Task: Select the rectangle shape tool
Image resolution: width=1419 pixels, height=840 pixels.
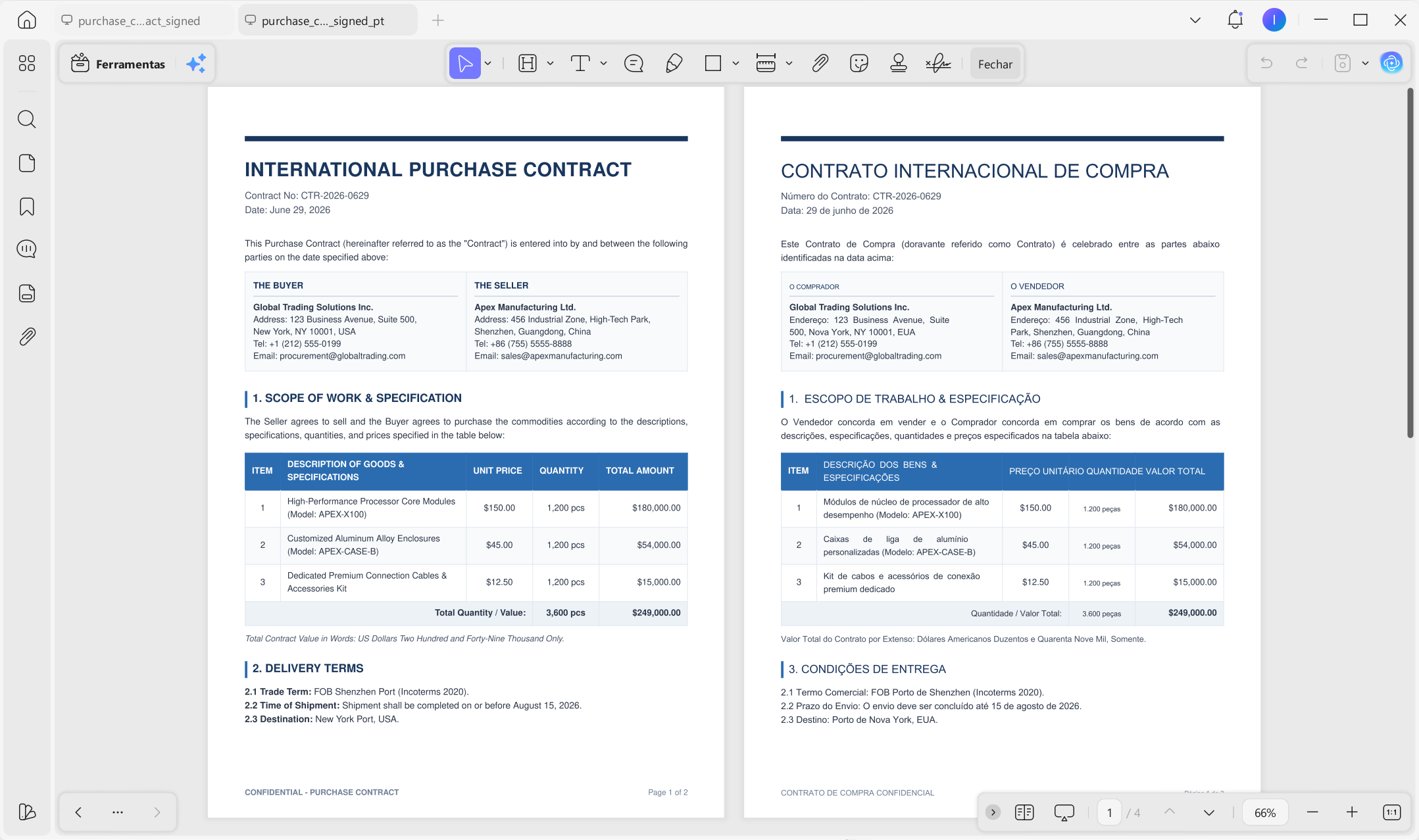Action: (x=712, y=63)
